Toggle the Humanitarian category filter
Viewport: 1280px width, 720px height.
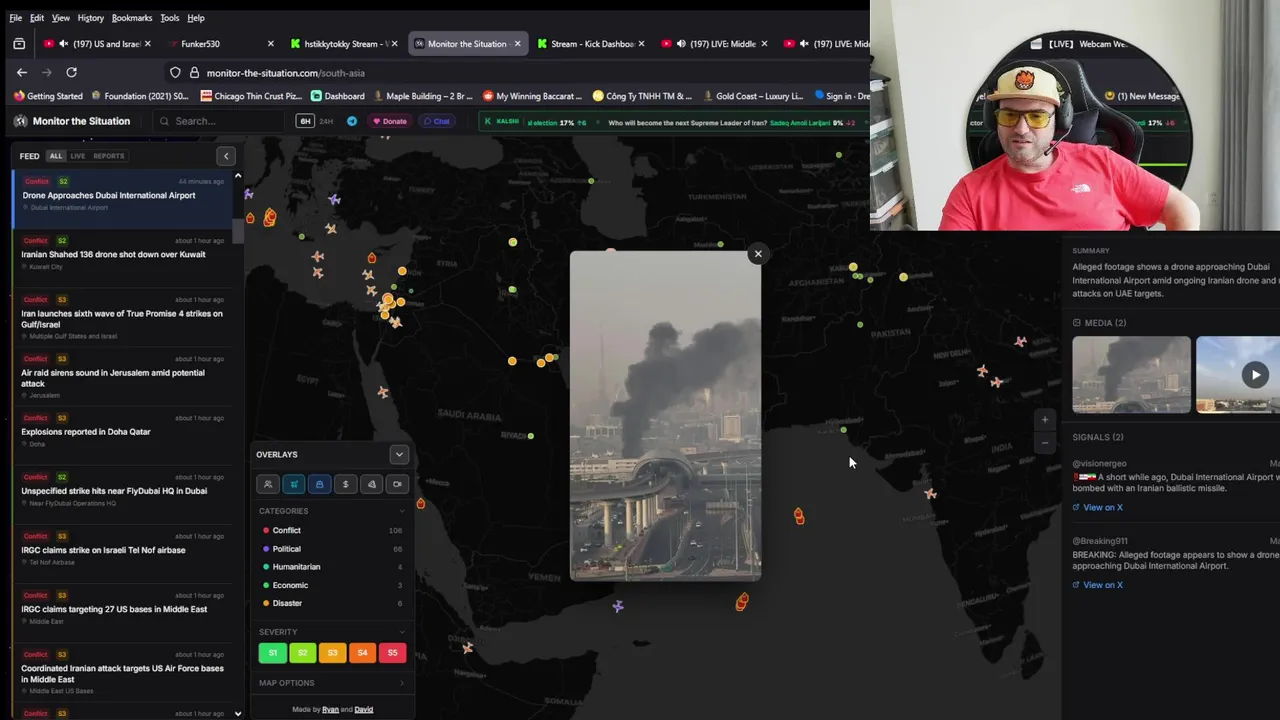click(332, 567)
